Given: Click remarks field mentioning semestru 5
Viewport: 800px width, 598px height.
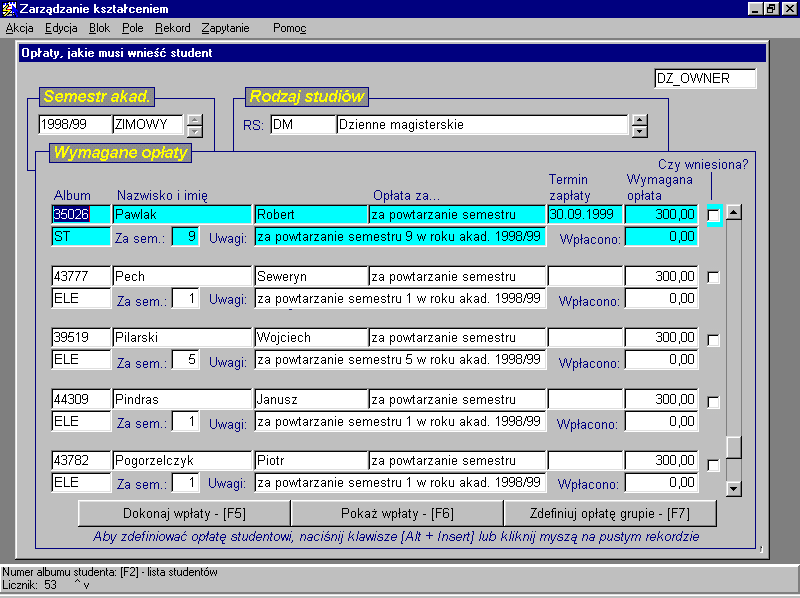Looking at the screenshot, I should (401, 360).
